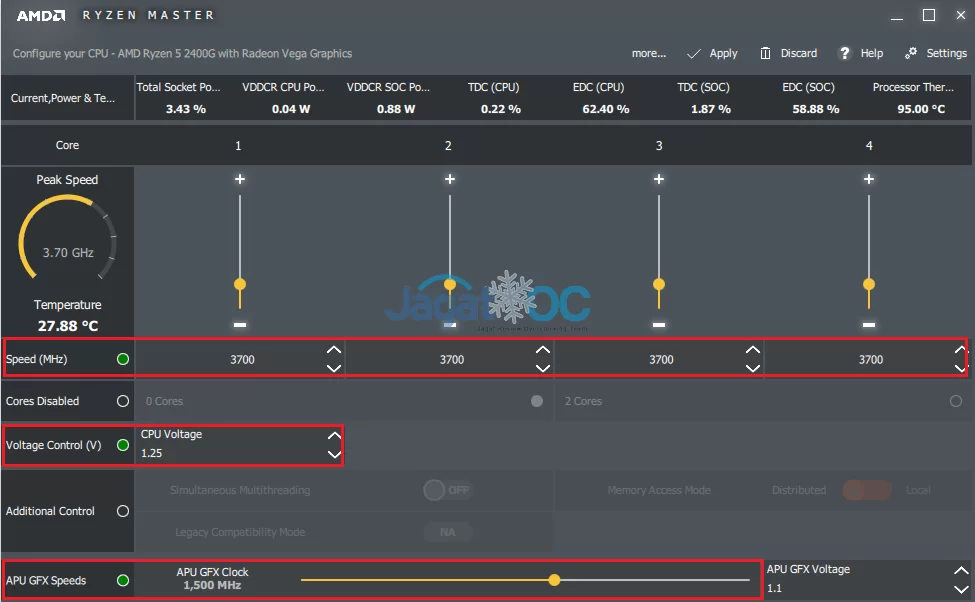
Task: Click the Help label
Action: pos(872,53)
